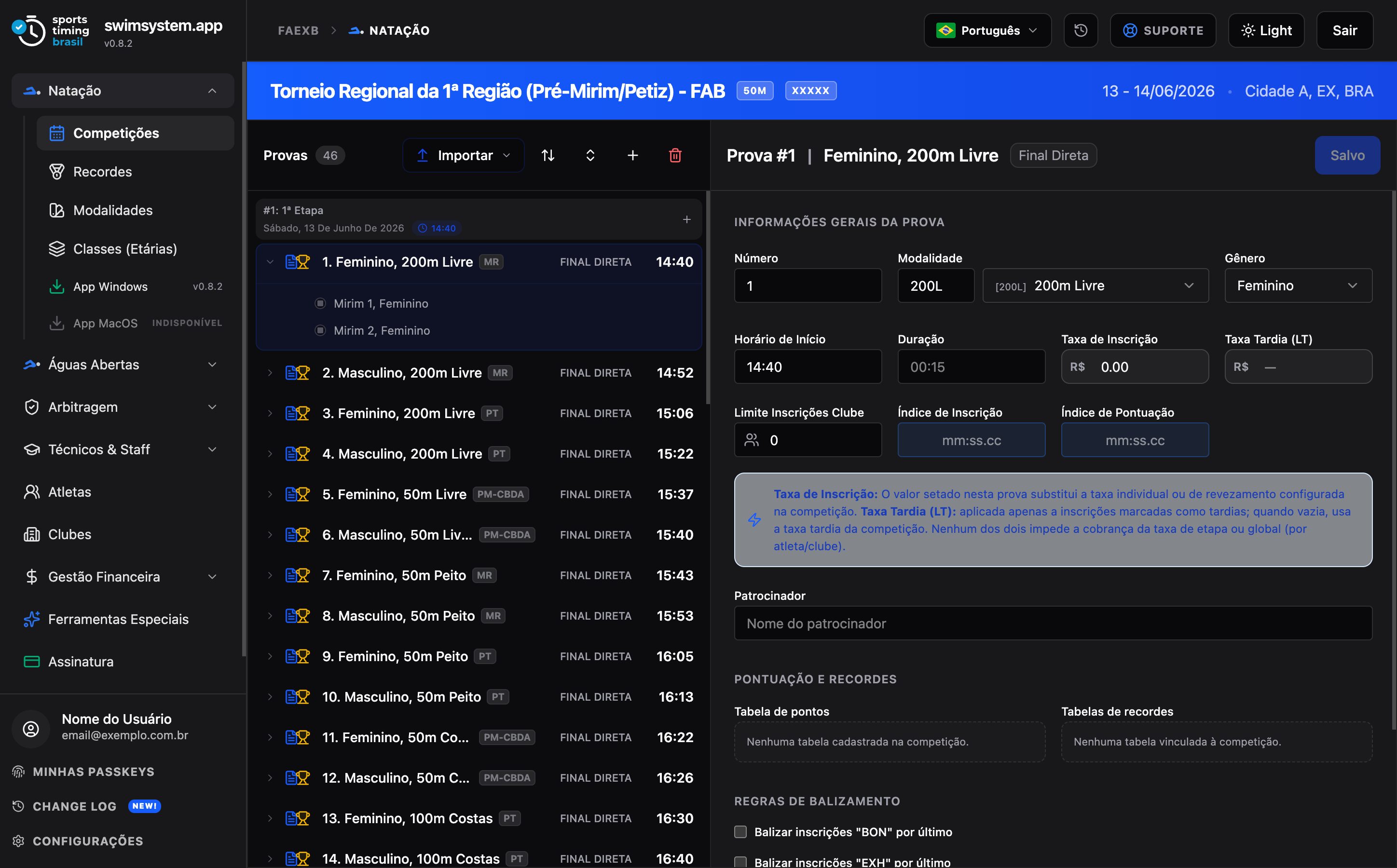Collapse prova 1. Feminino, 200m Livre
Image resolution: width=1397 pixels, height=868 pixels.
tap(270, 262)
